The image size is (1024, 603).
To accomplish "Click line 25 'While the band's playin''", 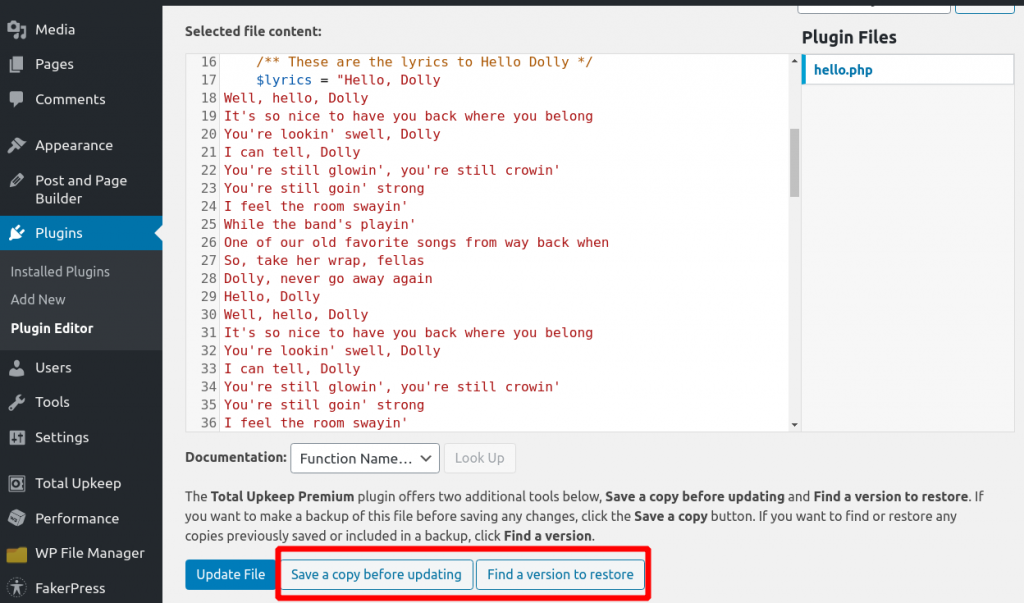I will tap(320, 224).
